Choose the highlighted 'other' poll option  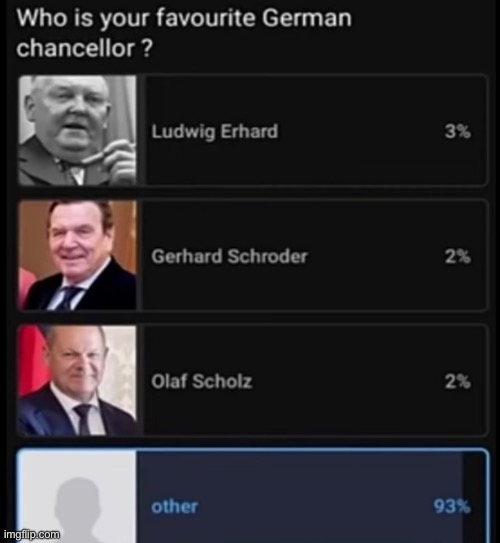click(x=253, y=496)
